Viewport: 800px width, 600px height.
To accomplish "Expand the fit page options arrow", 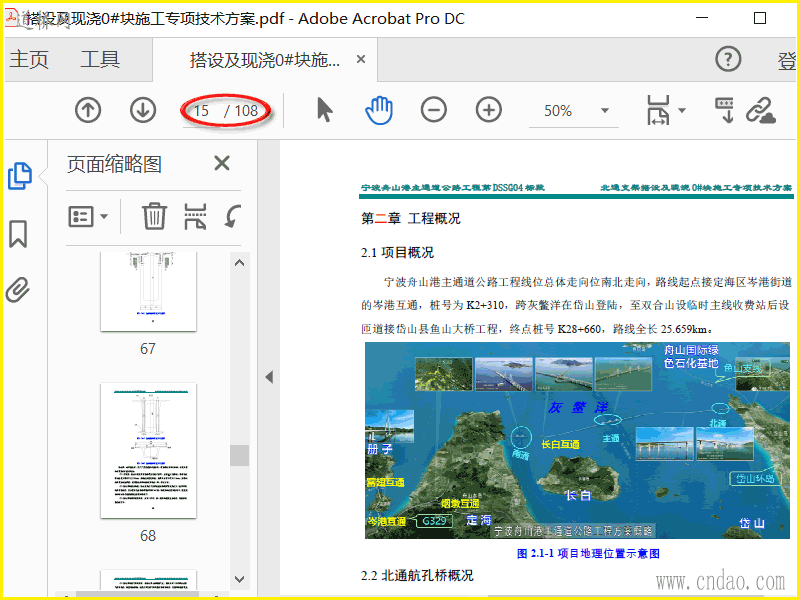I will pos(682,110).
